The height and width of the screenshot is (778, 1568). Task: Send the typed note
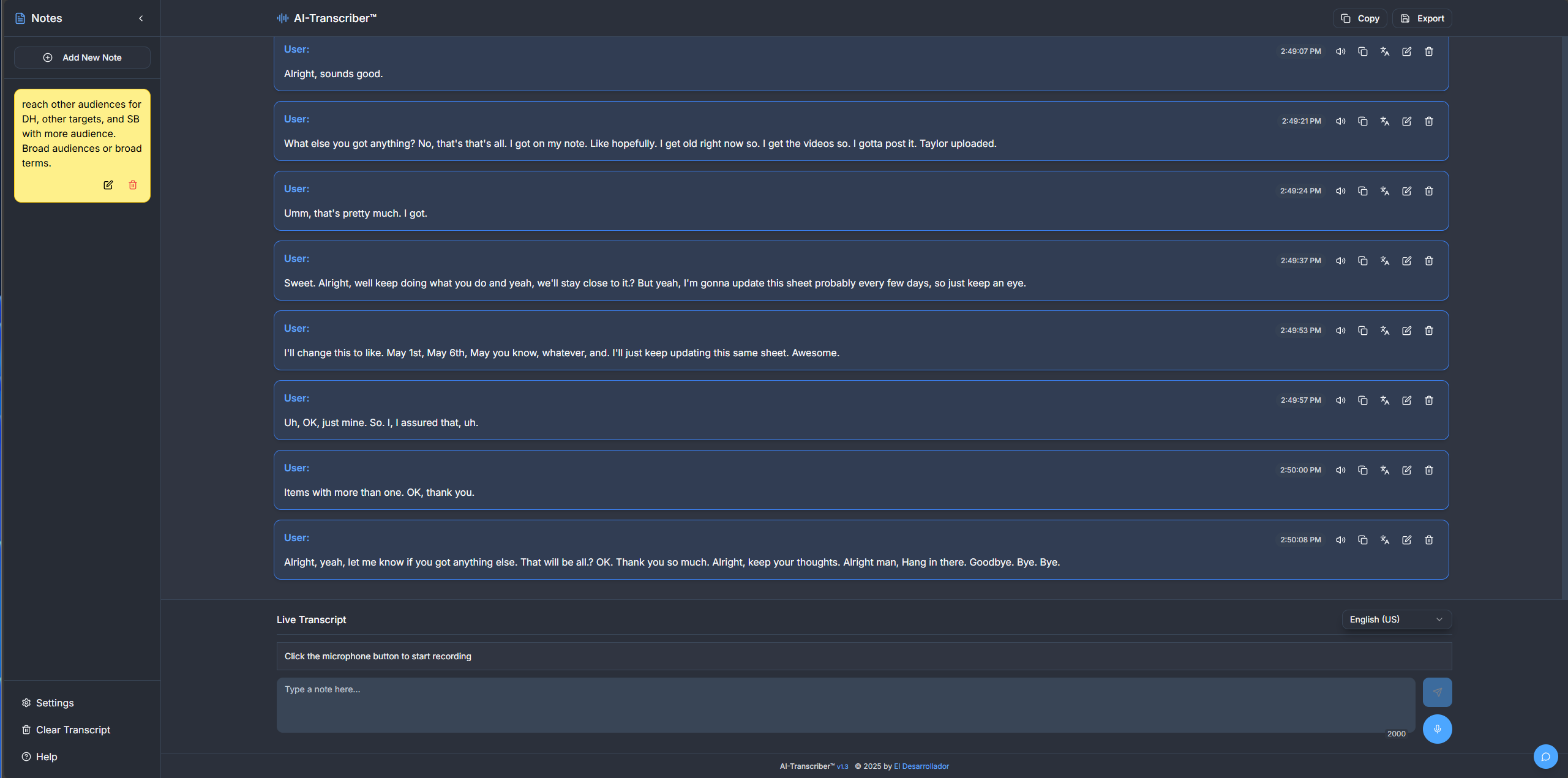point(1437,692)
